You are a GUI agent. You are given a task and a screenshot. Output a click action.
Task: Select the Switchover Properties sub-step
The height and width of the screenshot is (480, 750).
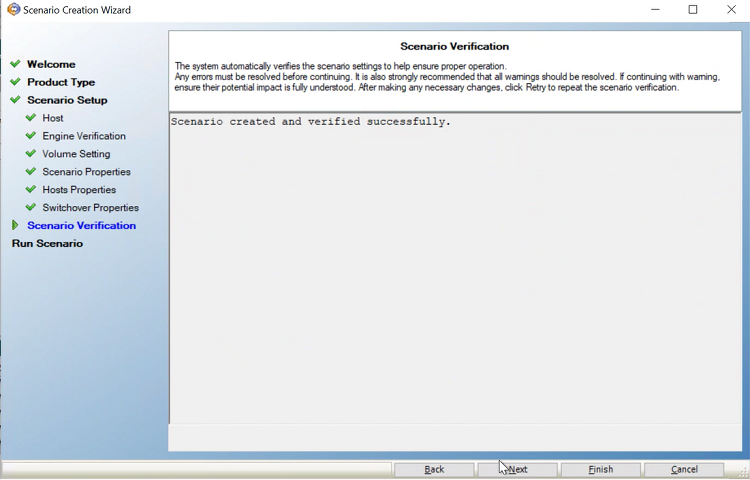click(90, 207)
